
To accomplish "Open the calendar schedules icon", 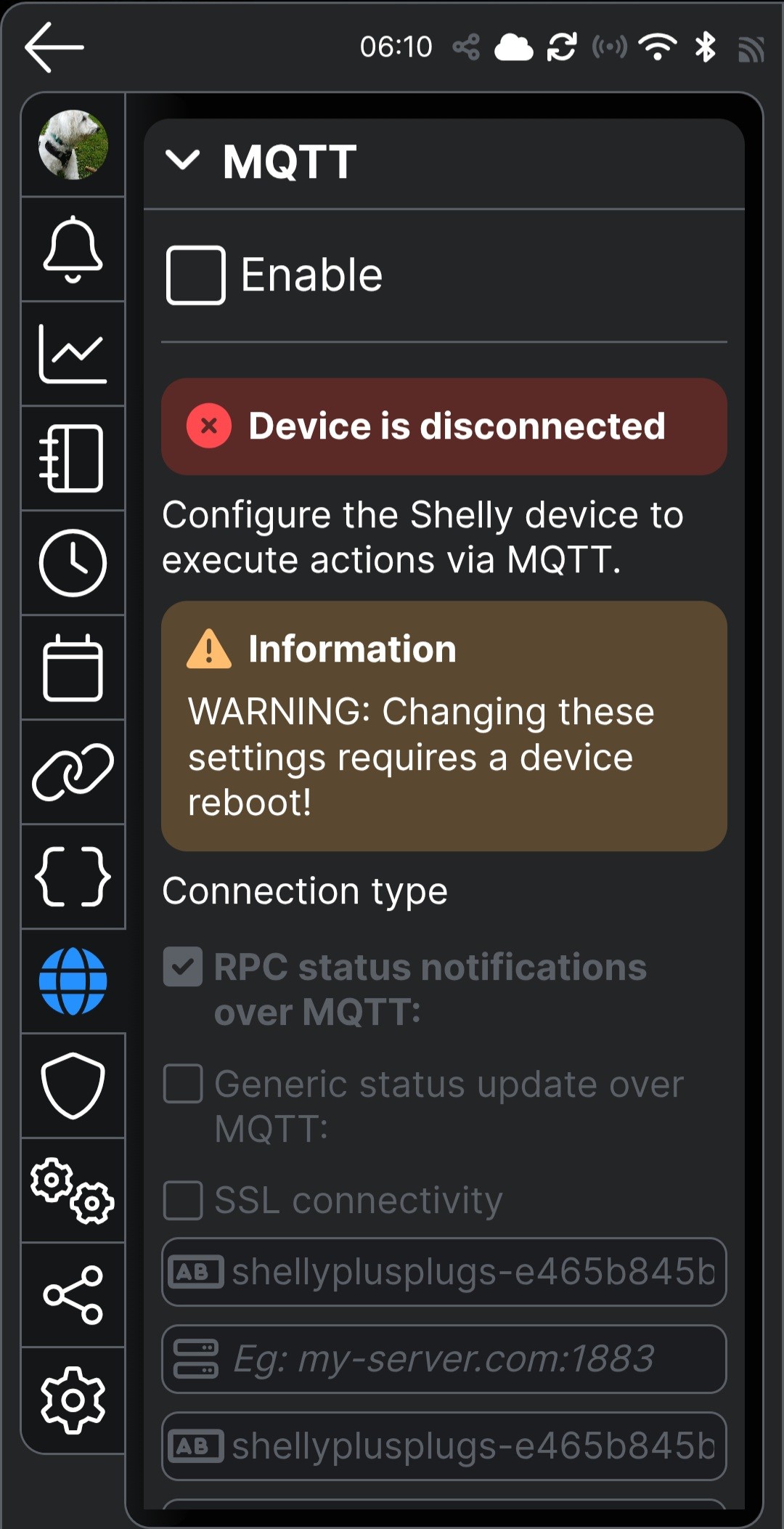I will pos(73,668).
